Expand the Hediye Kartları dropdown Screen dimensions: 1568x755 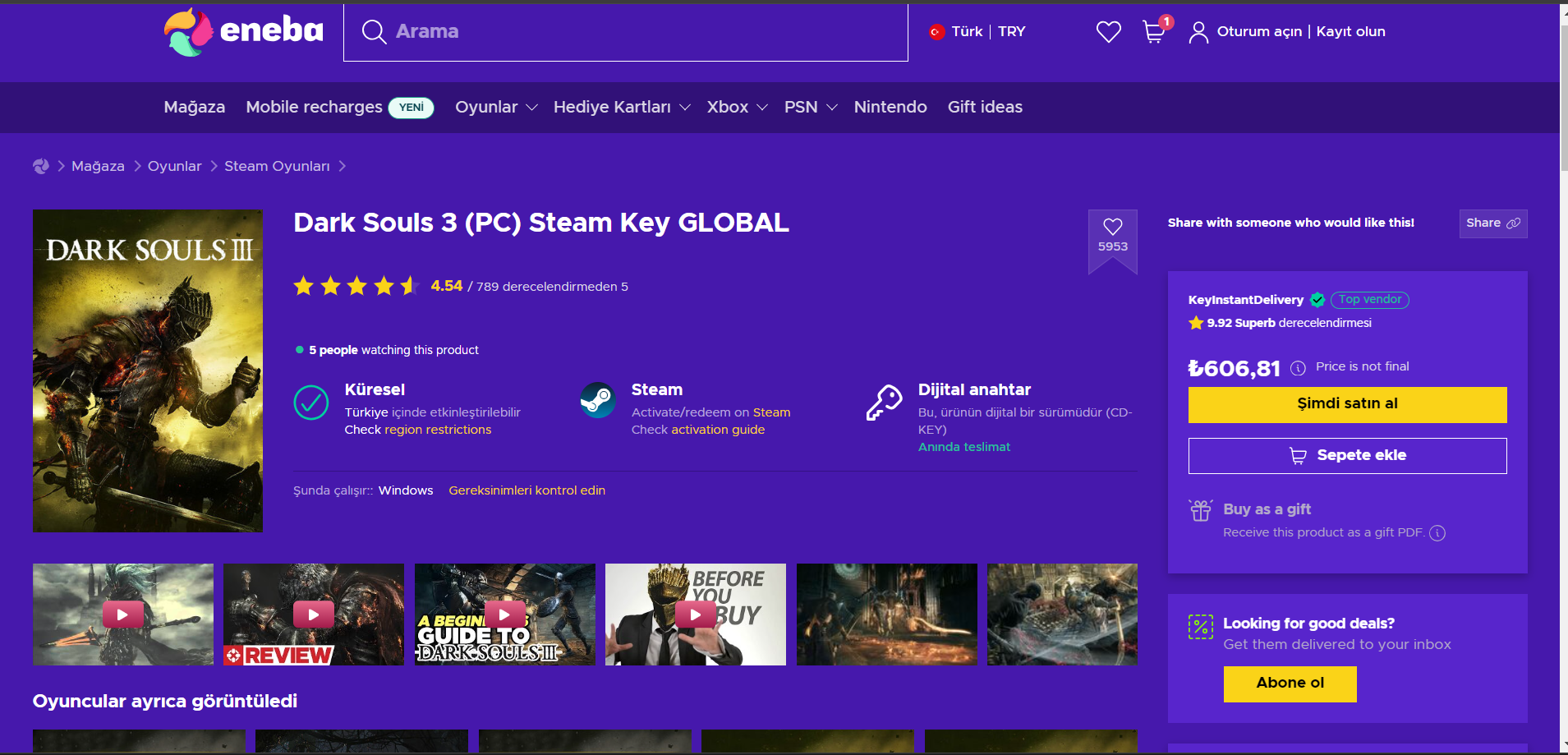coord(622,108)
